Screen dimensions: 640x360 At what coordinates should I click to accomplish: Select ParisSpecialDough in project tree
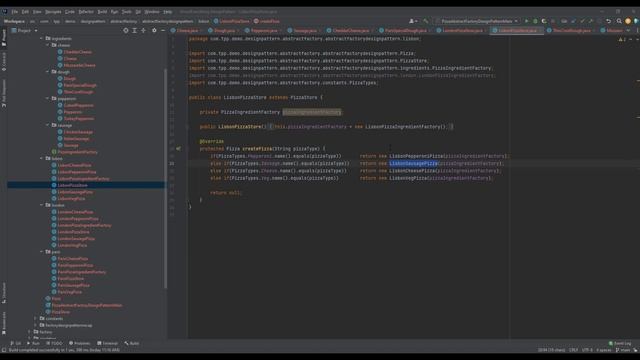80,85
